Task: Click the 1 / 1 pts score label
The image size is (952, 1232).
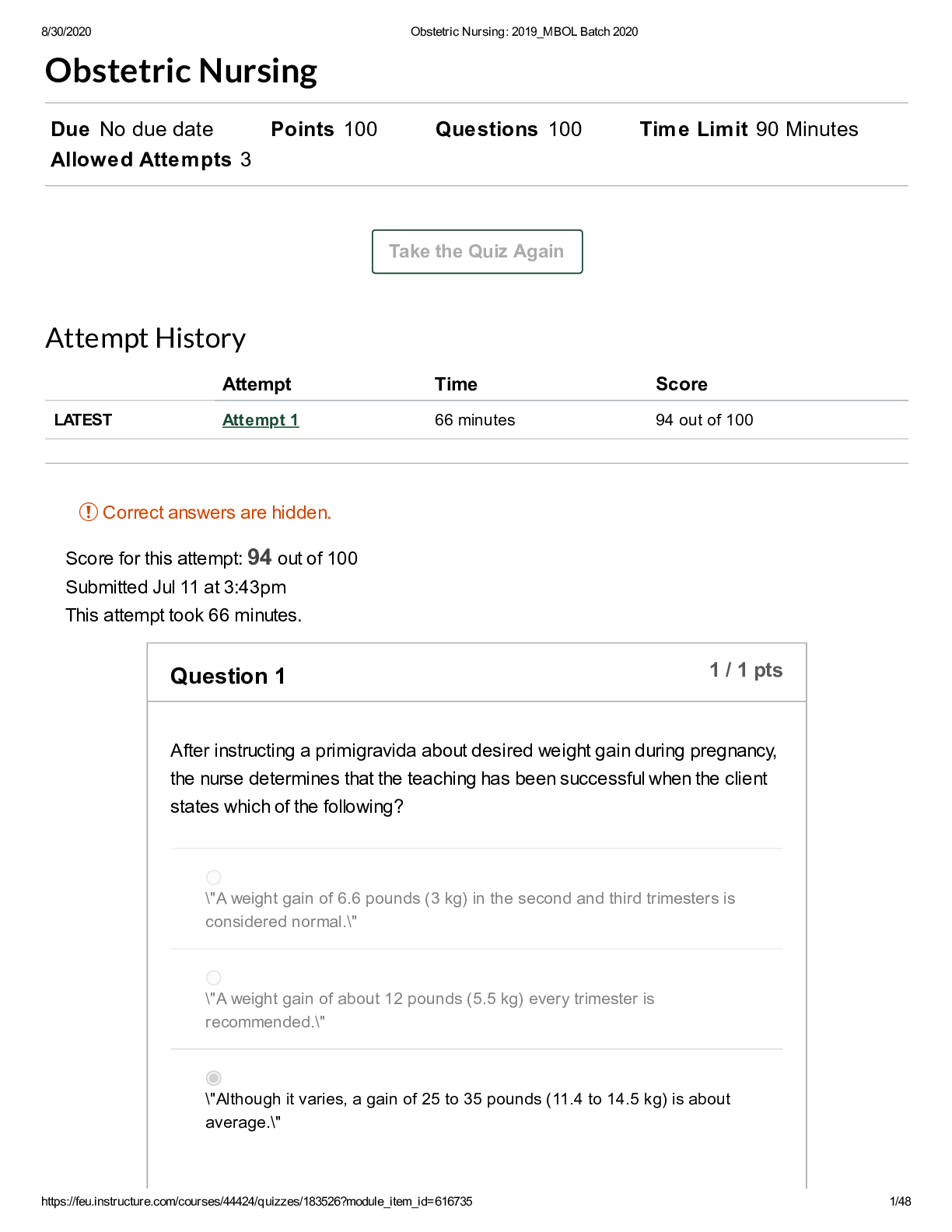Action: coord(745,670)
